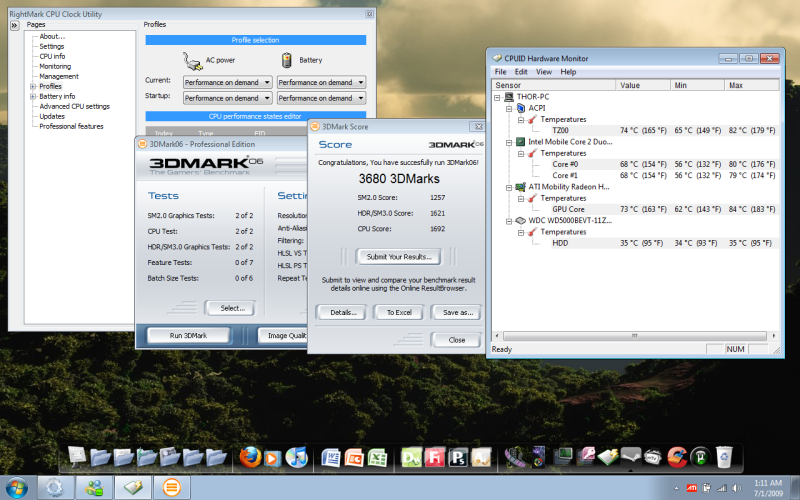Click the Select tests button
The width and height of the screenshot is (800, 500).
coord(230,308)
